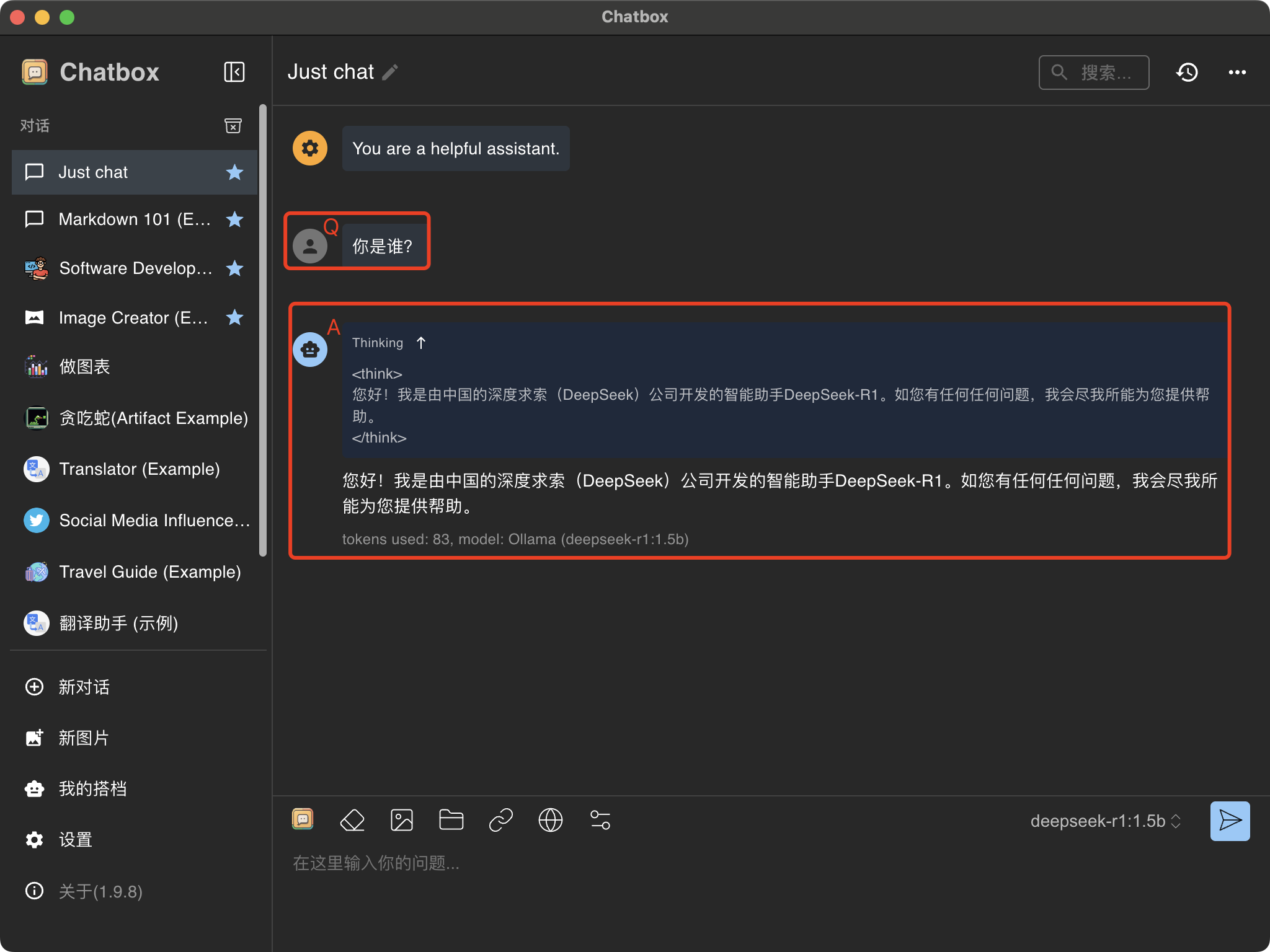This screenshot has height=952, width=1270.
Task: Click the 搜索 search field
Action: [1094, 73]
